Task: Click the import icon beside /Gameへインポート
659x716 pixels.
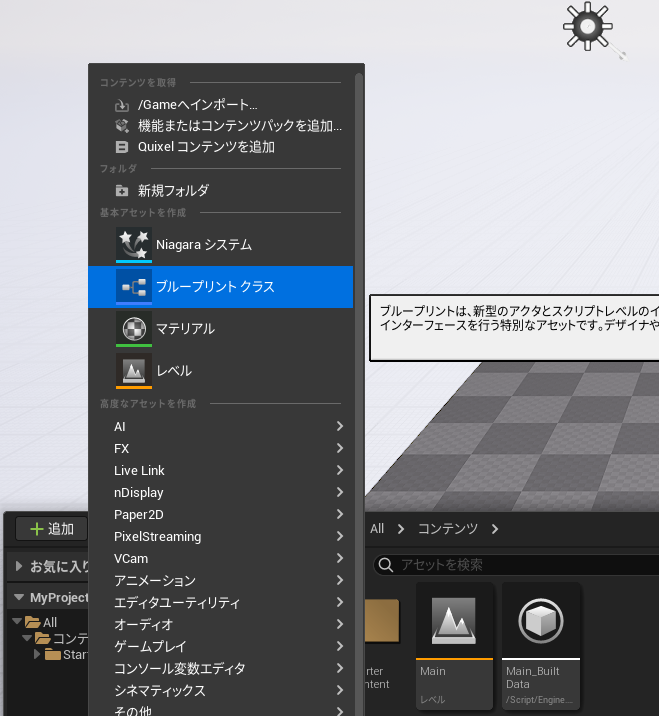Action: tap(121, 105)
